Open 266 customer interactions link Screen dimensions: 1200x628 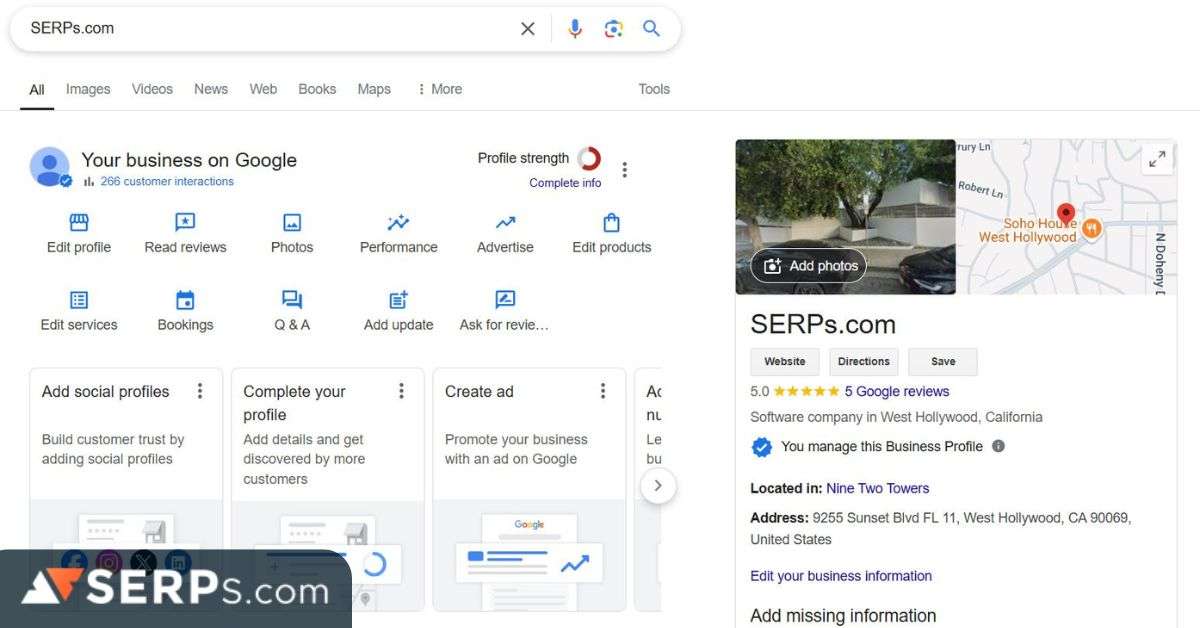click(167, 182)
